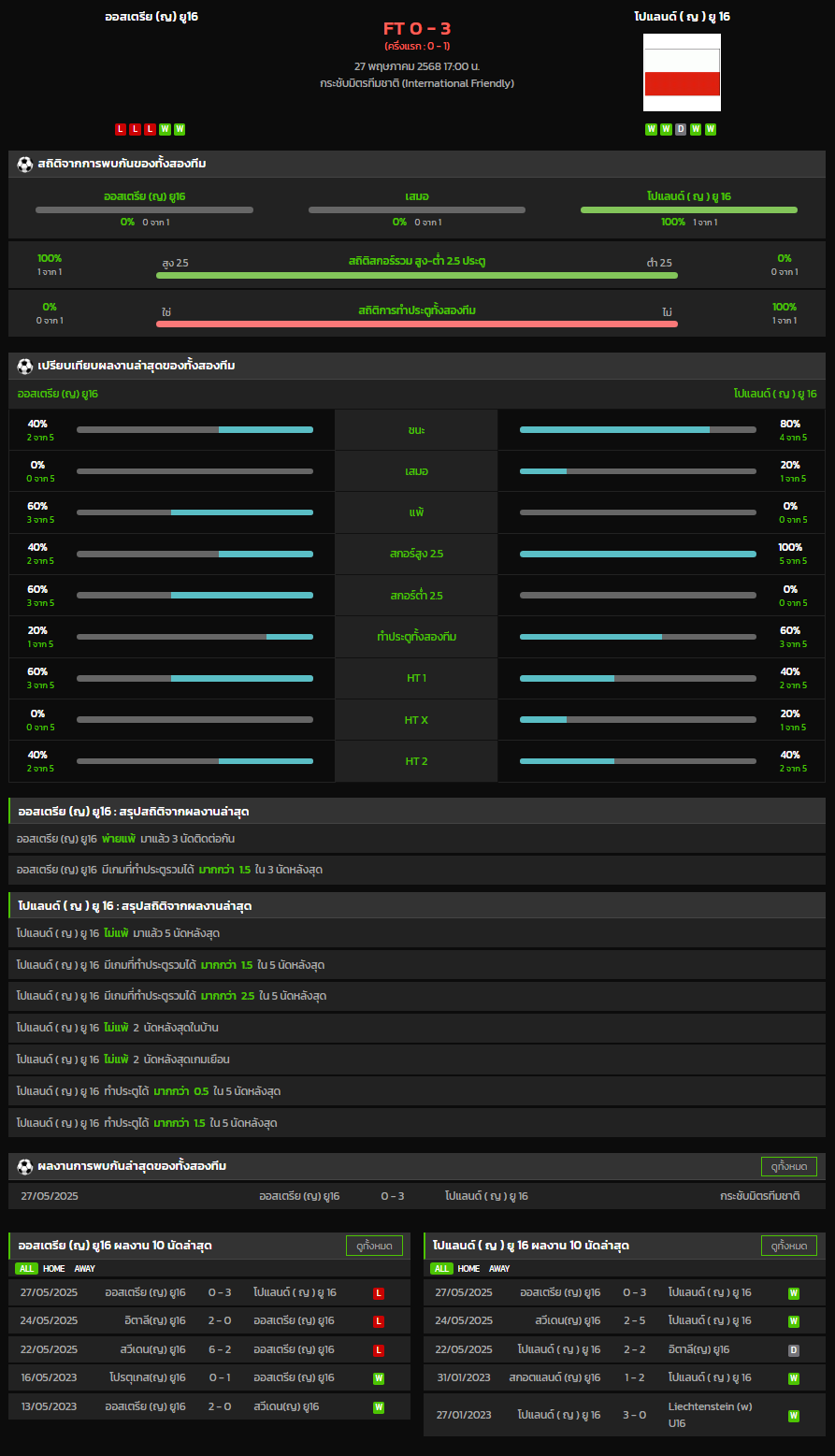Click ดูทั้งหมด button in Poland's last 10 header
Viewport: 835px width, 1456px height.
tap(789, 1246)
